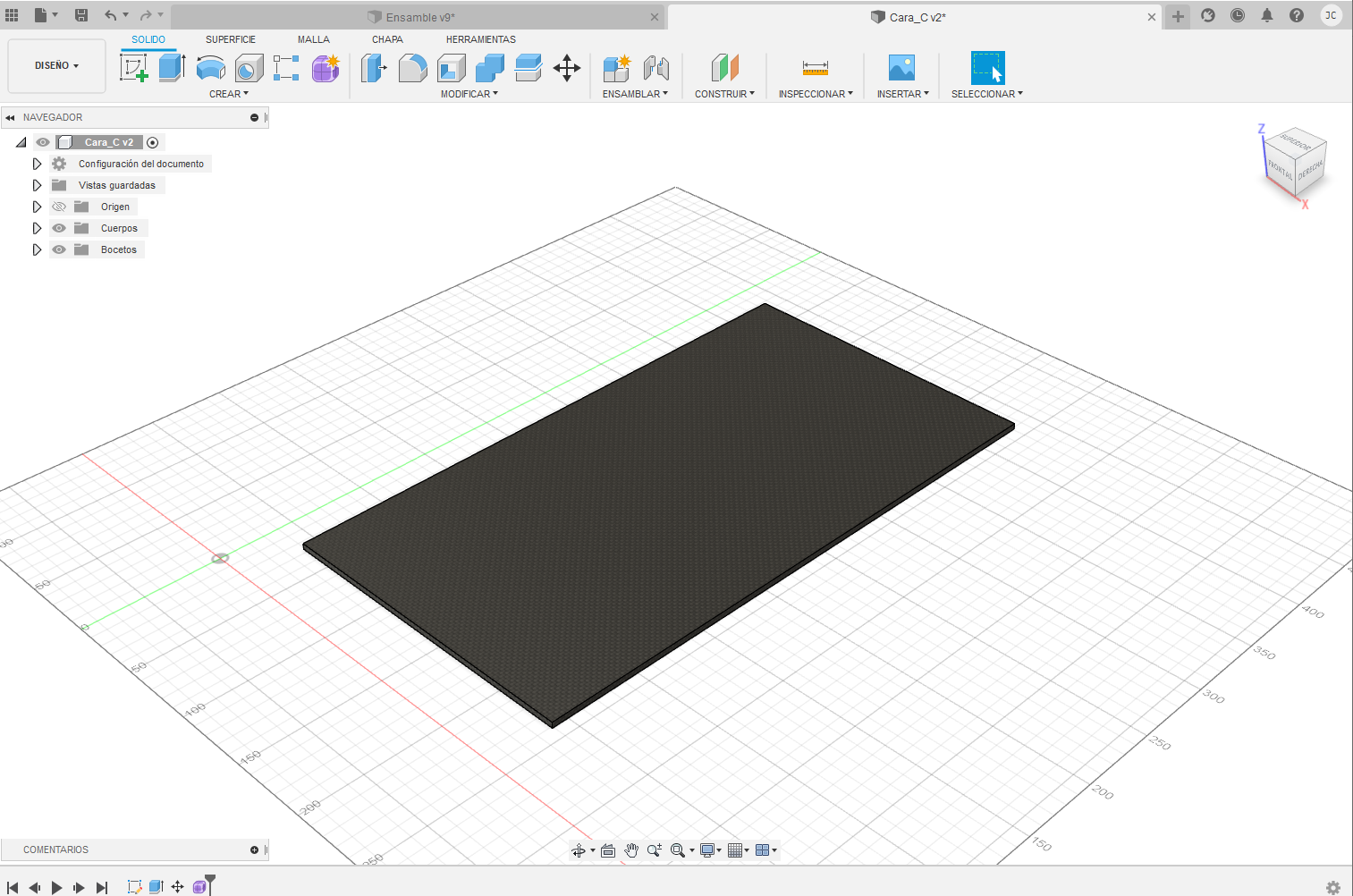Open the notifications bell
Viewport: 1353px width, 896px height.
(1267, 15)
